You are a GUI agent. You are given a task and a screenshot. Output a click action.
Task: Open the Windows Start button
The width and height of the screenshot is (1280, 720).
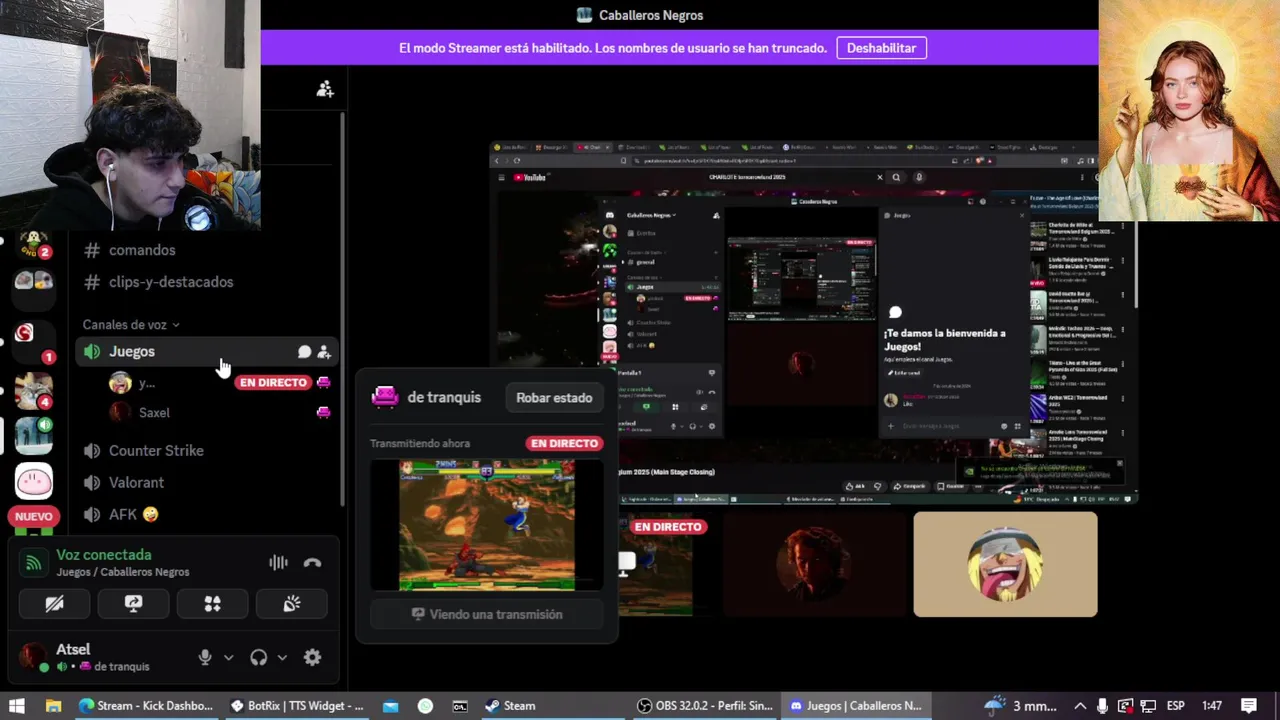[16, 705]
